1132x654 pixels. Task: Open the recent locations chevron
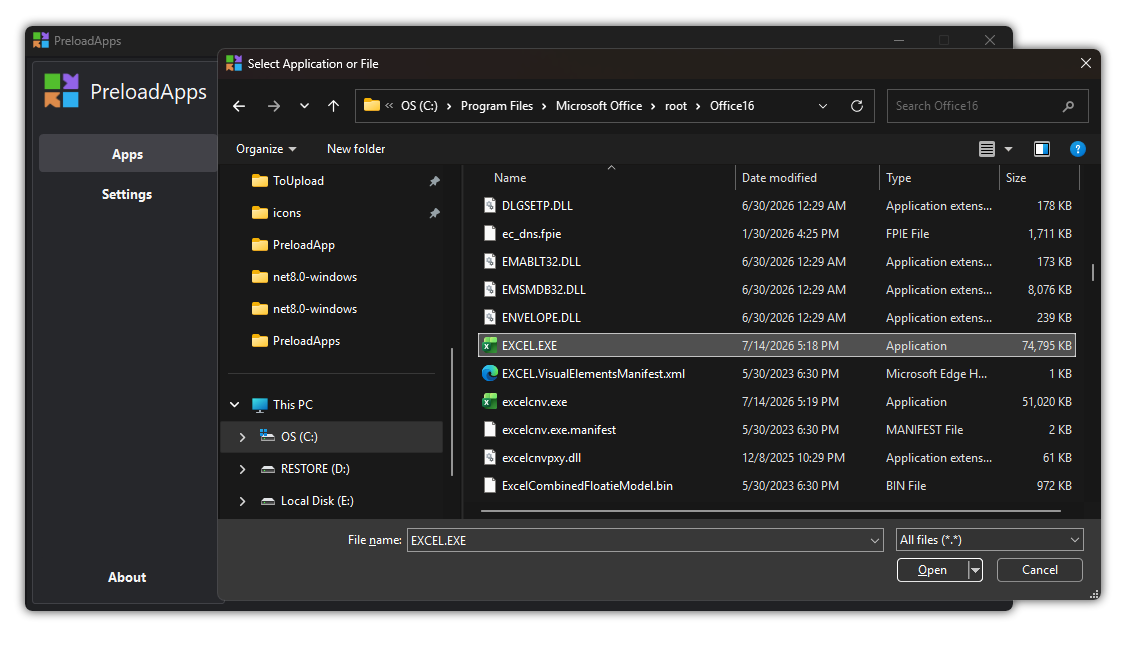[305, 106]
